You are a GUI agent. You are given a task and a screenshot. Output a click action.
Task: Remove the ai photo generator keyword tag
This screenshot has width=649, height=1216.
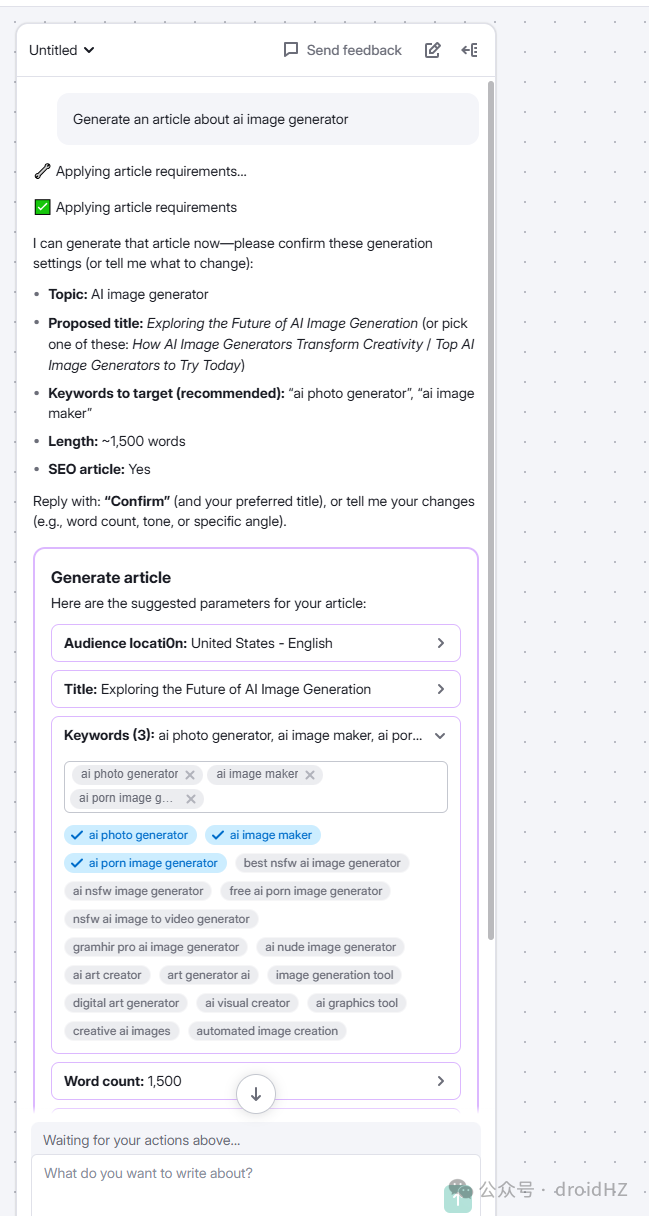pos(190,775)
